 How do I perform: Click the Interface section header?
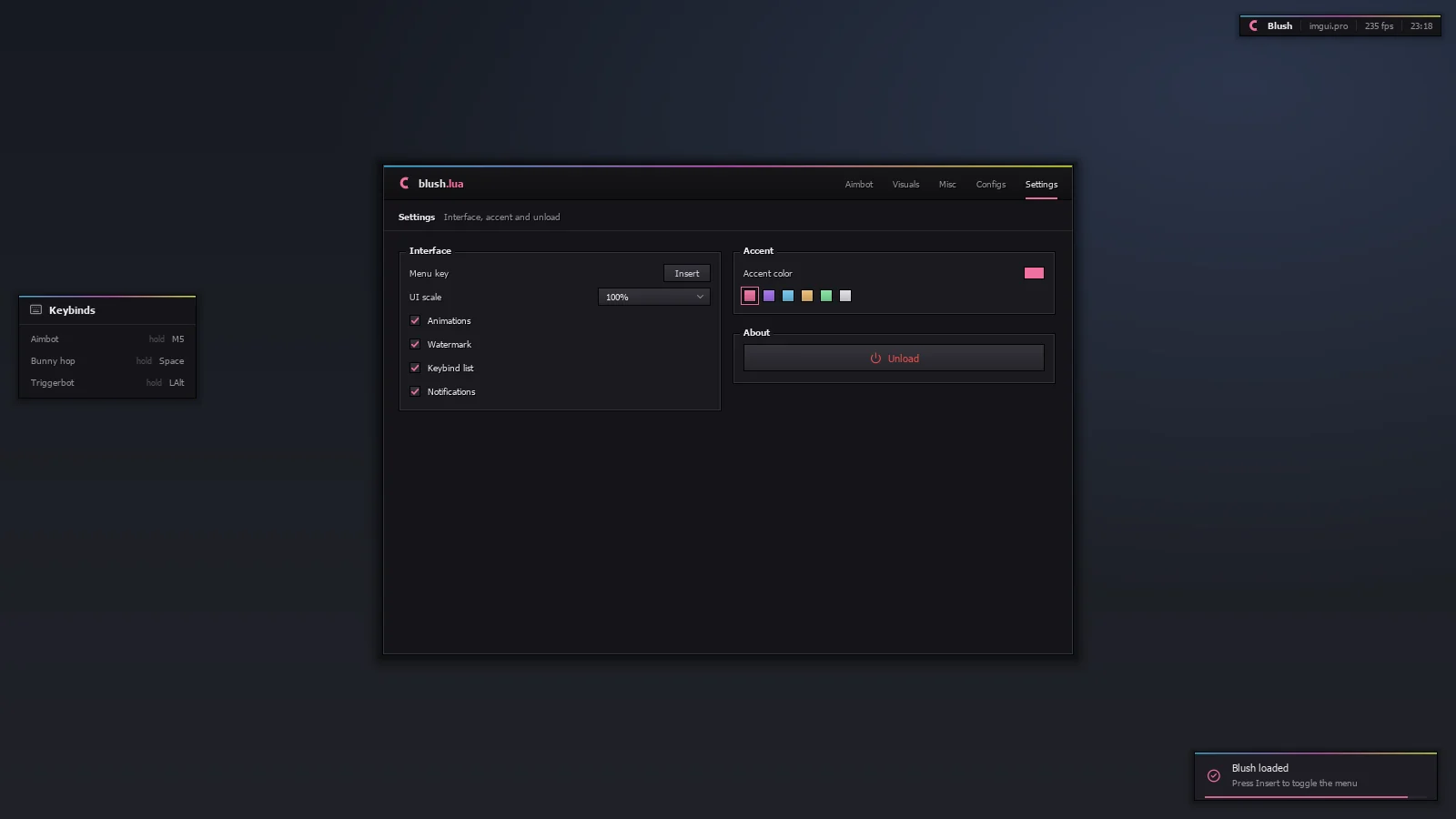[430, 250]
